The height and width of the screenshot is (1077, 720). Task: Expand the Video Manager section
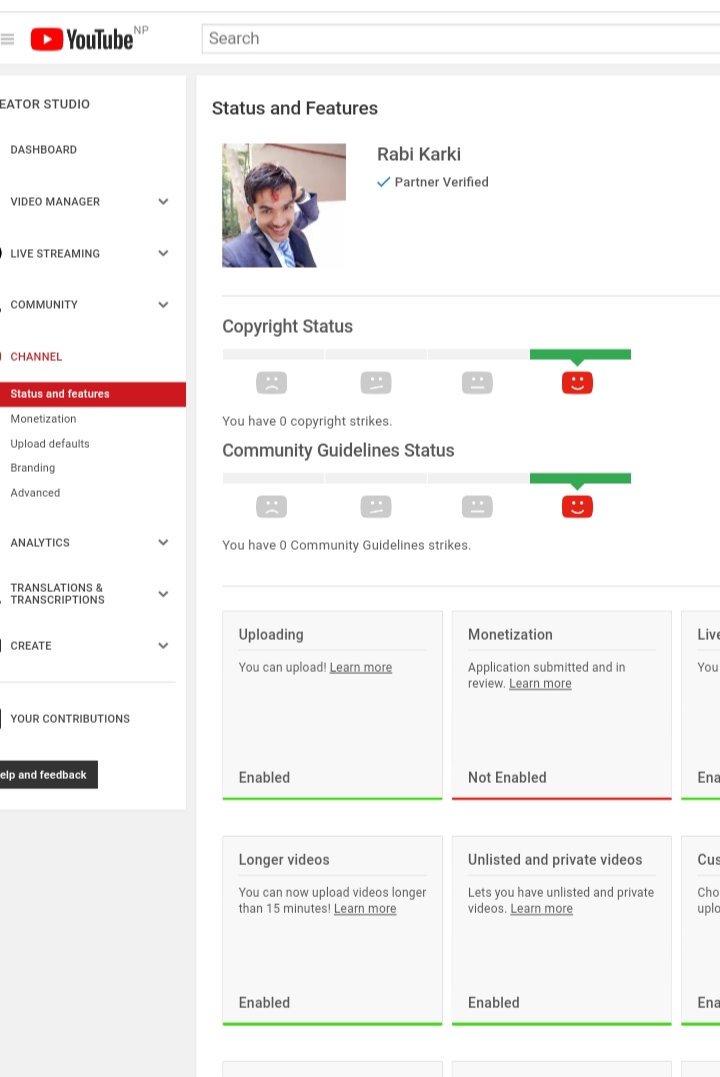(163, 201)
